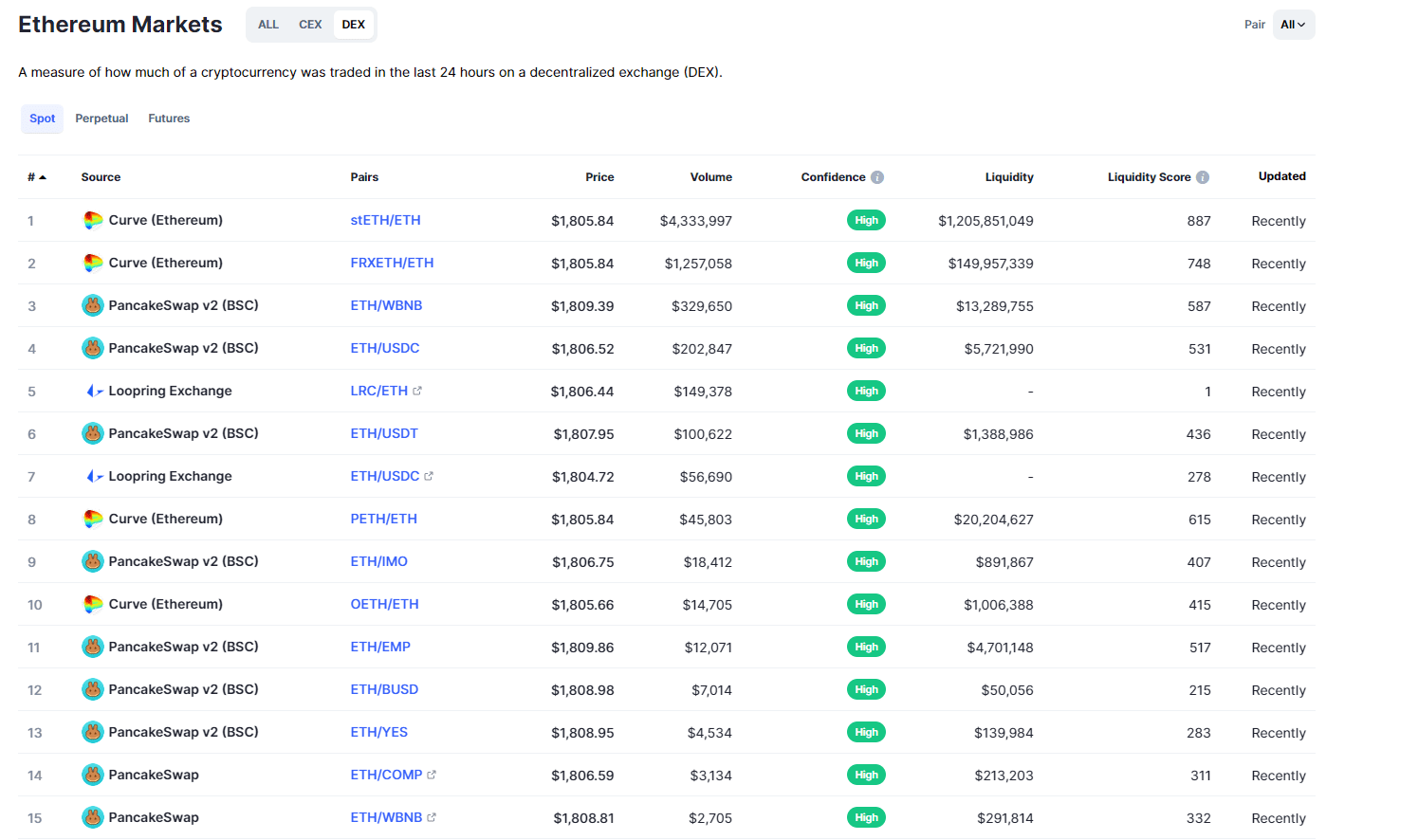Click the Curve logo in row 1

pos(93,221)
